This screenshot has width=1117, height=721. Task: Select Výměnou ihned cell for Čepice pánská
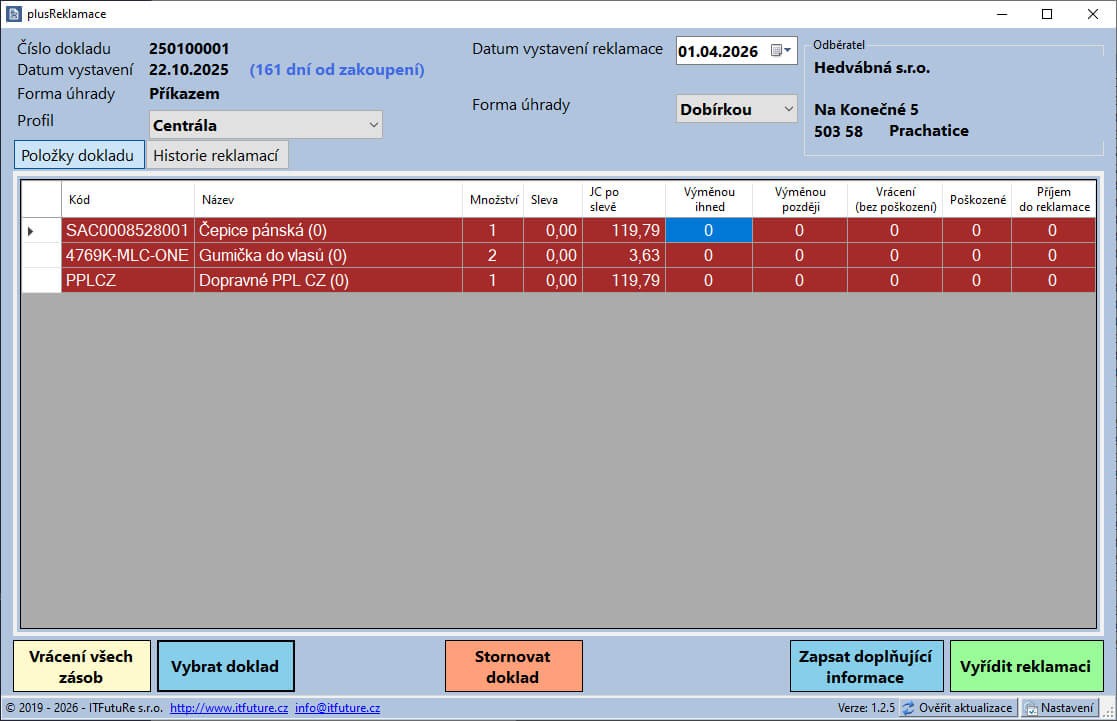pos(708,230)
